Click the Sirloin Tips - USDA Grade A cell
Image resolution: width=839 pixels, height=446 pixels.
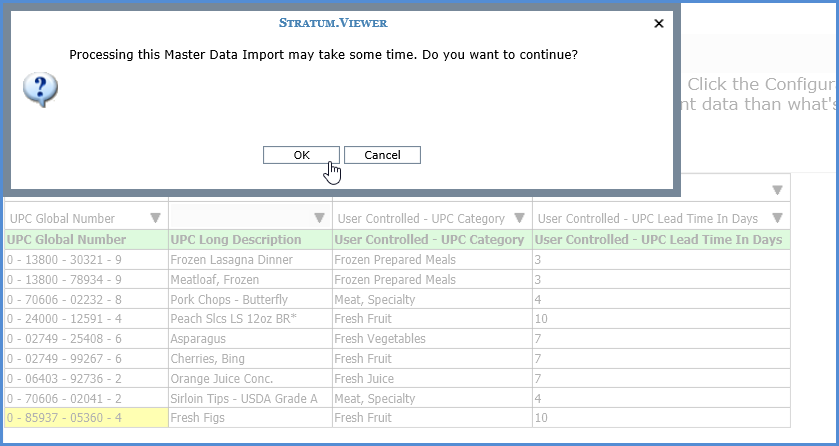click(243, 398)
